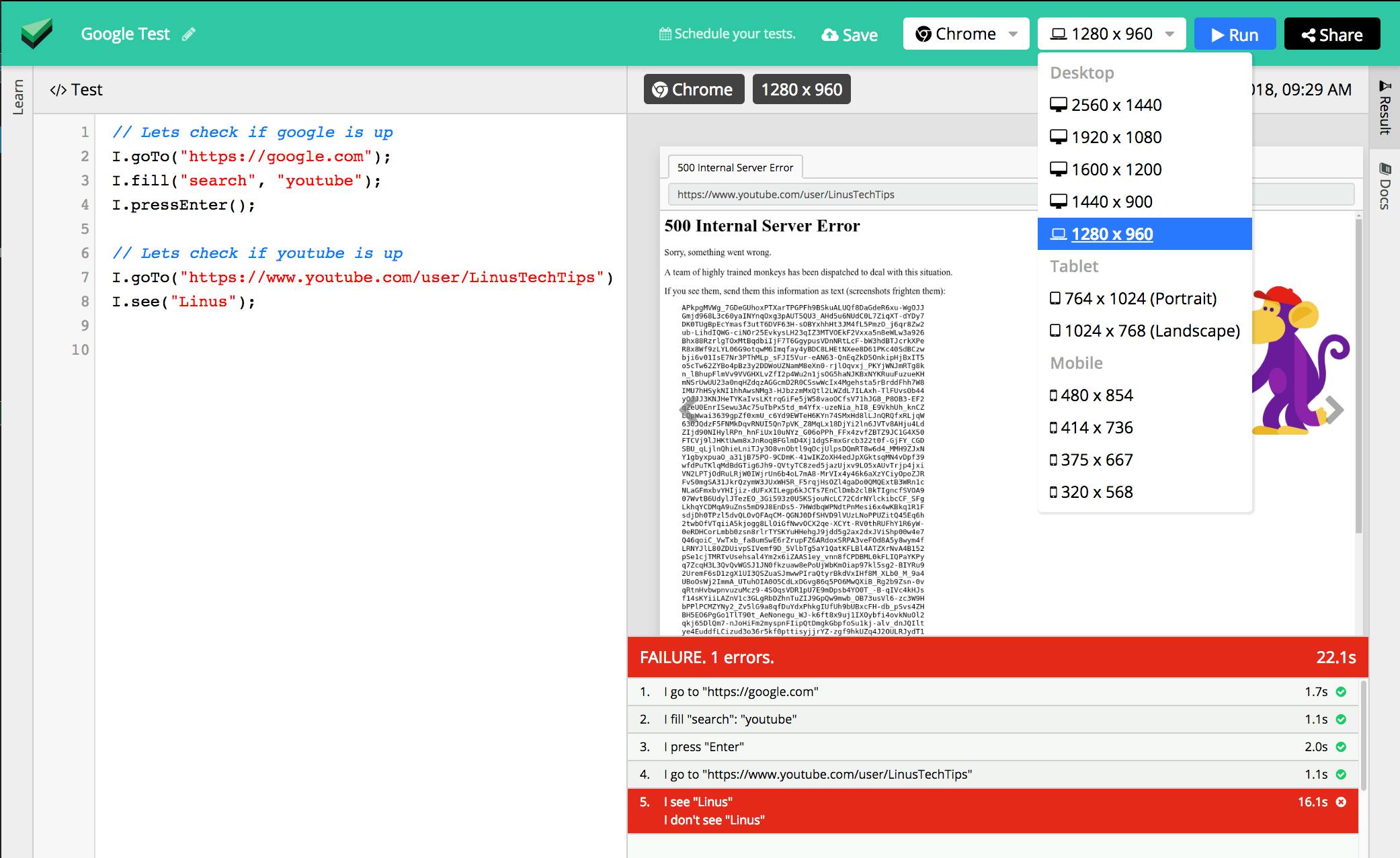
Task: Select 1920 x 1080 desktop resolution
Action: click(x=1145, y=137)
